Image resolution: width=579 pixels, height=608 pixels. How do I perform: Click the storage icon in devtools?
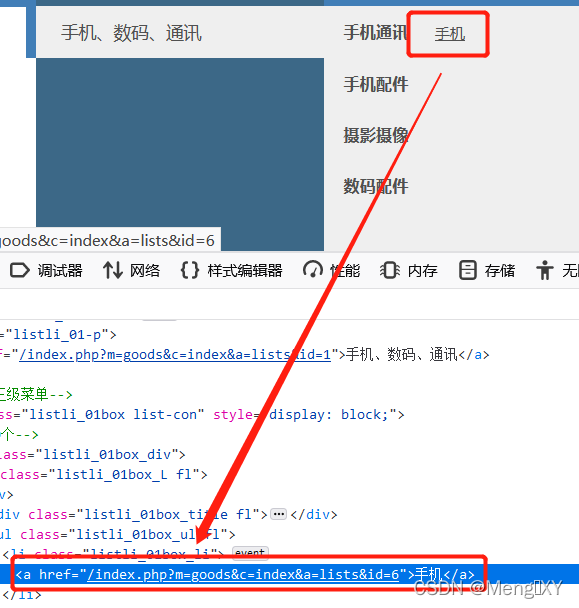pyautogui.click(x=468, y=270)
